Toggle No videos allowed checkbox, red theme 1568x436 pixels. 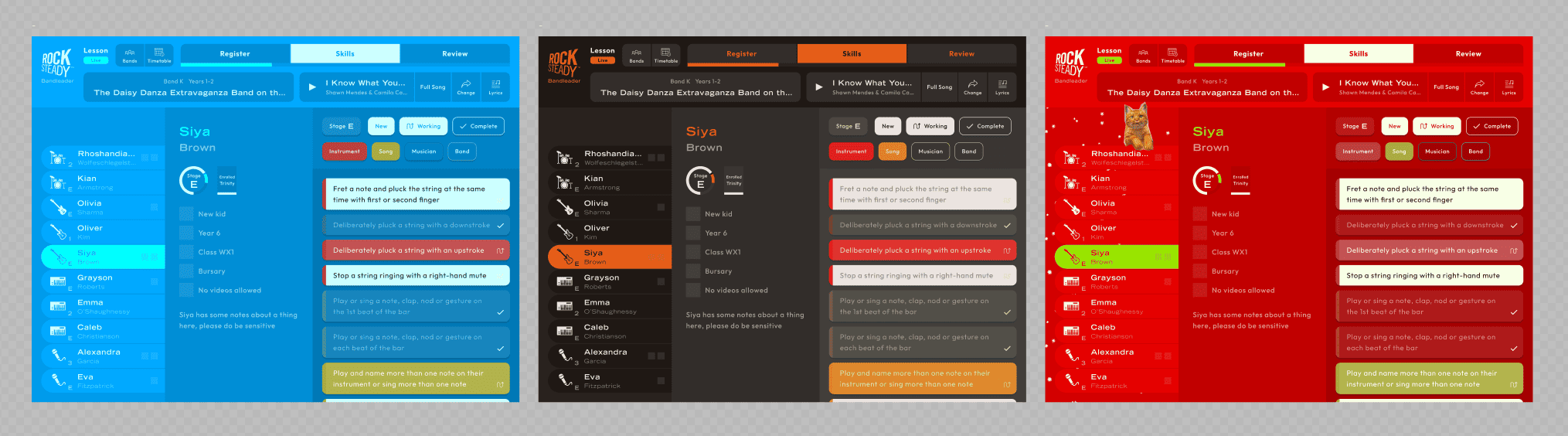(x=1199, y=290)
